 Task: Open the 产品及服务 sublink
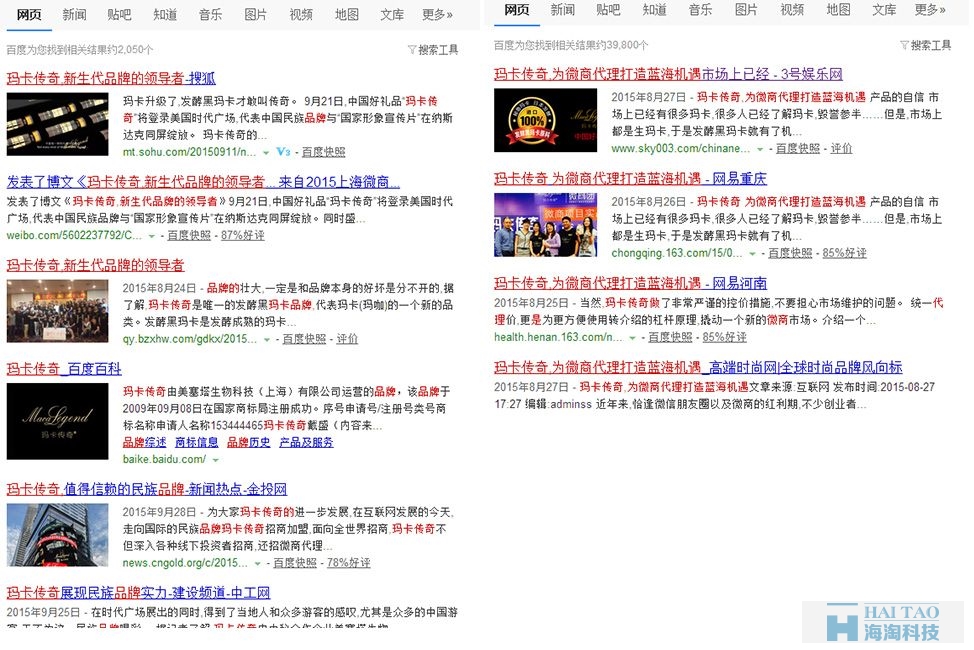[x=306, y=442]
